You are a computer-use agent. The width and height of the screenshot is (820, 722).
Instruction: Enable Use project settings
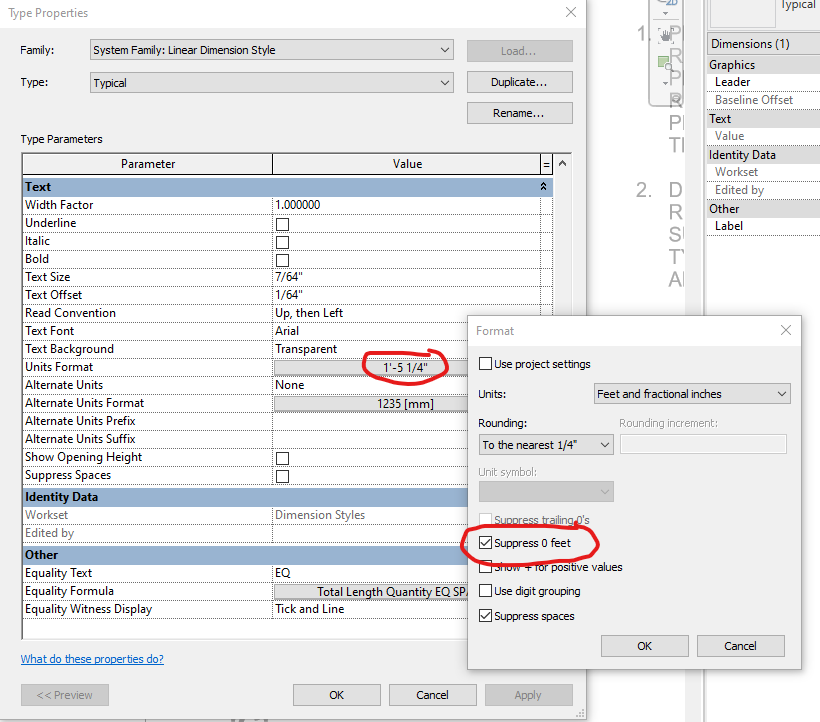pos(485,364)
